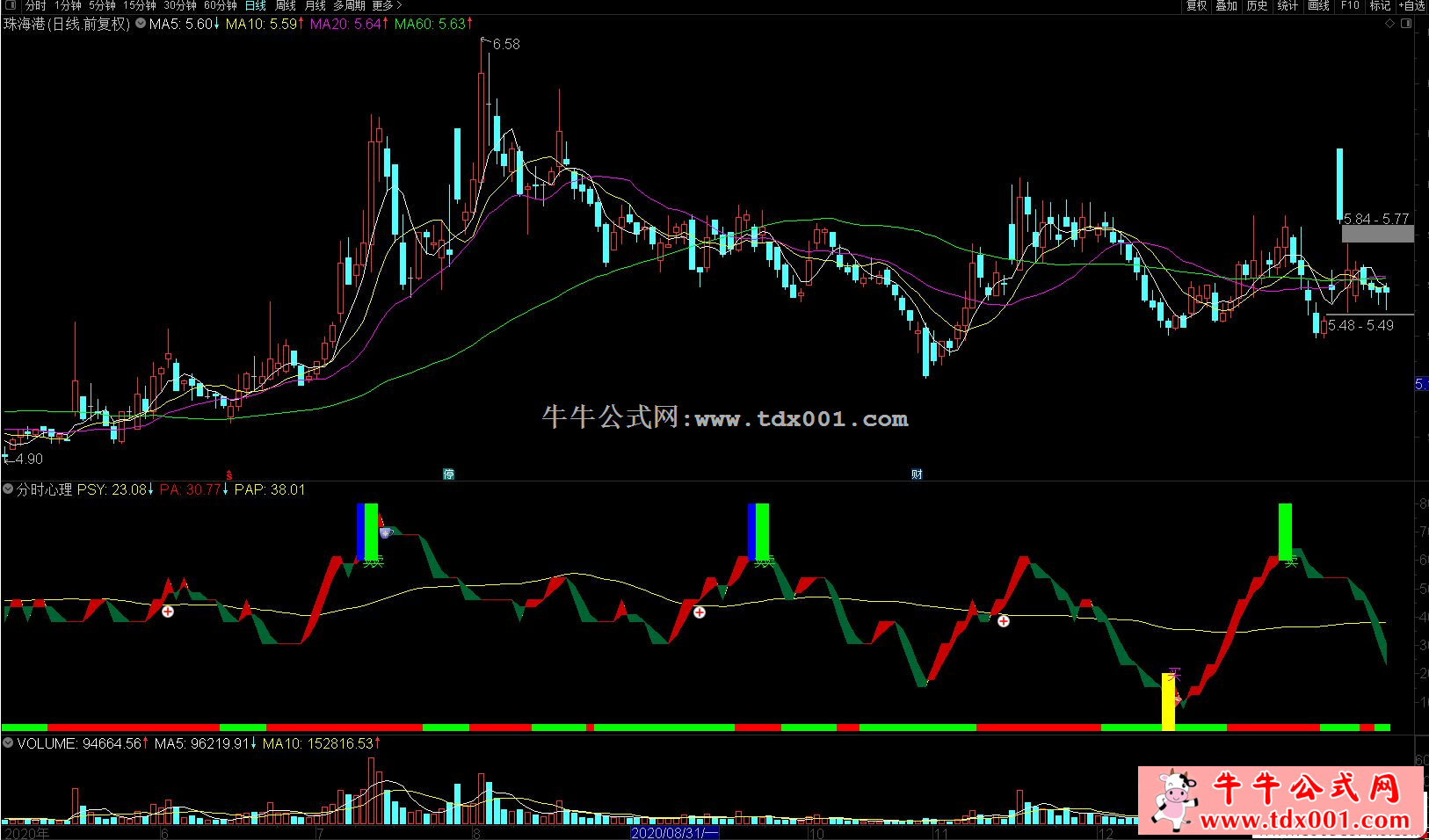Image resolution: width=1429 pixels, height=840 pixels.
Task: Click the red S marker below the price chart
Action: [x=230, y=474]
